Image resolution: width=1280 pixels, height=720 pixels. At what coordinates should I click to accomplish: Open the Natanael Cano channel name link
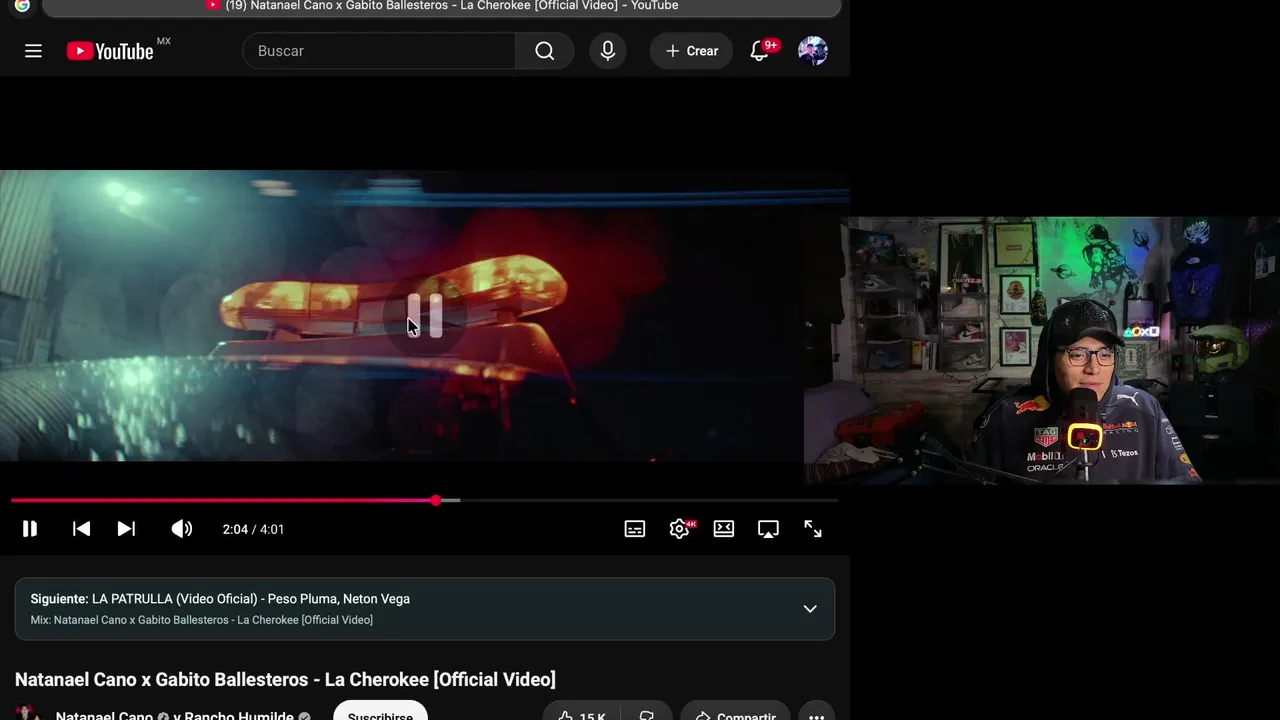pos(104,715)
